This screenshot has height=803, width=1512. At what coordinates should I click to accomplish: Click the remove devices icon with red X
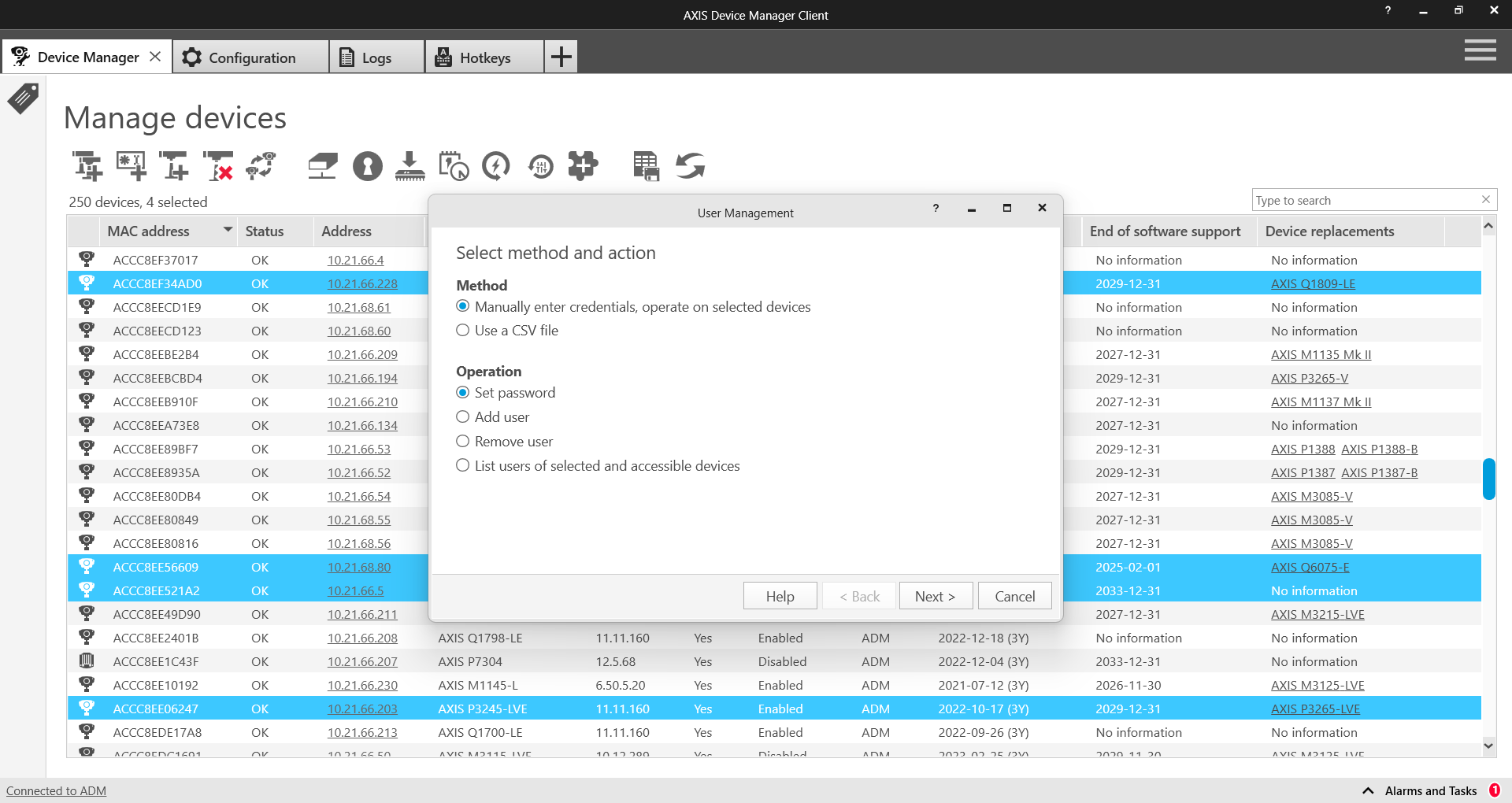tap(218, 166)
